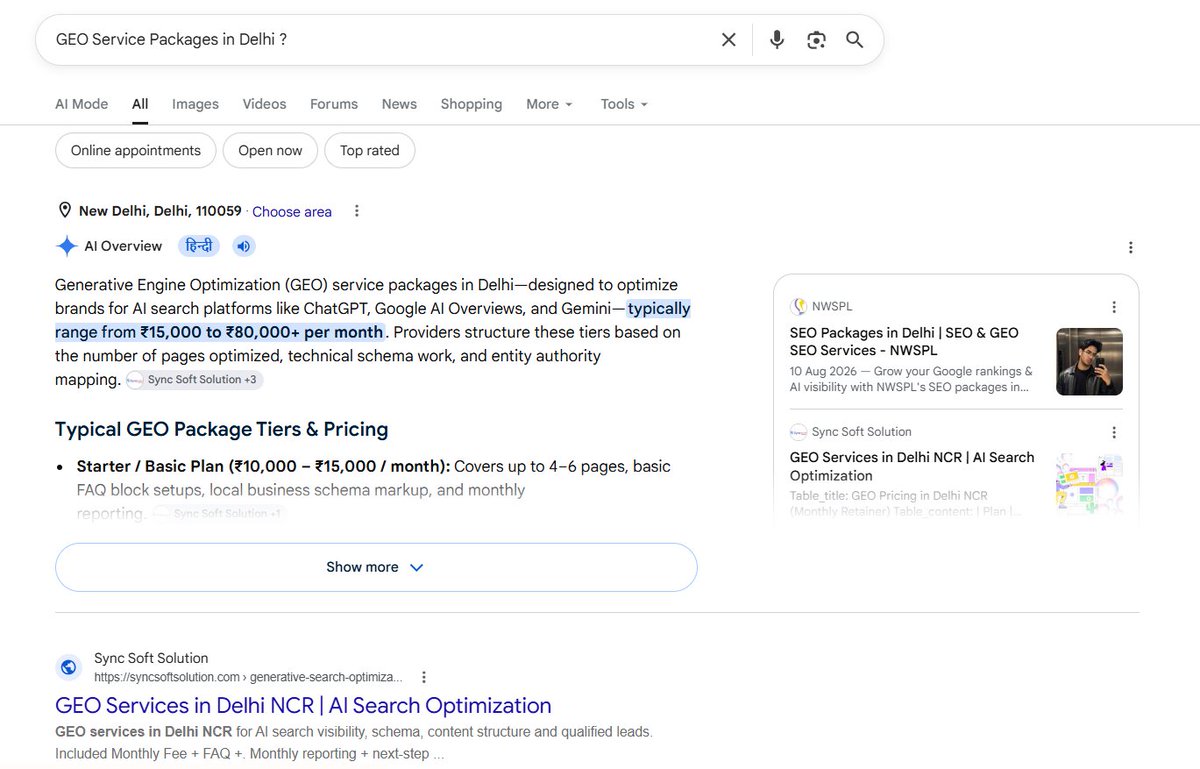This screenshot has width=1200, height=769.
Task: Click the NWSPL site favicon
Action: 798,306
